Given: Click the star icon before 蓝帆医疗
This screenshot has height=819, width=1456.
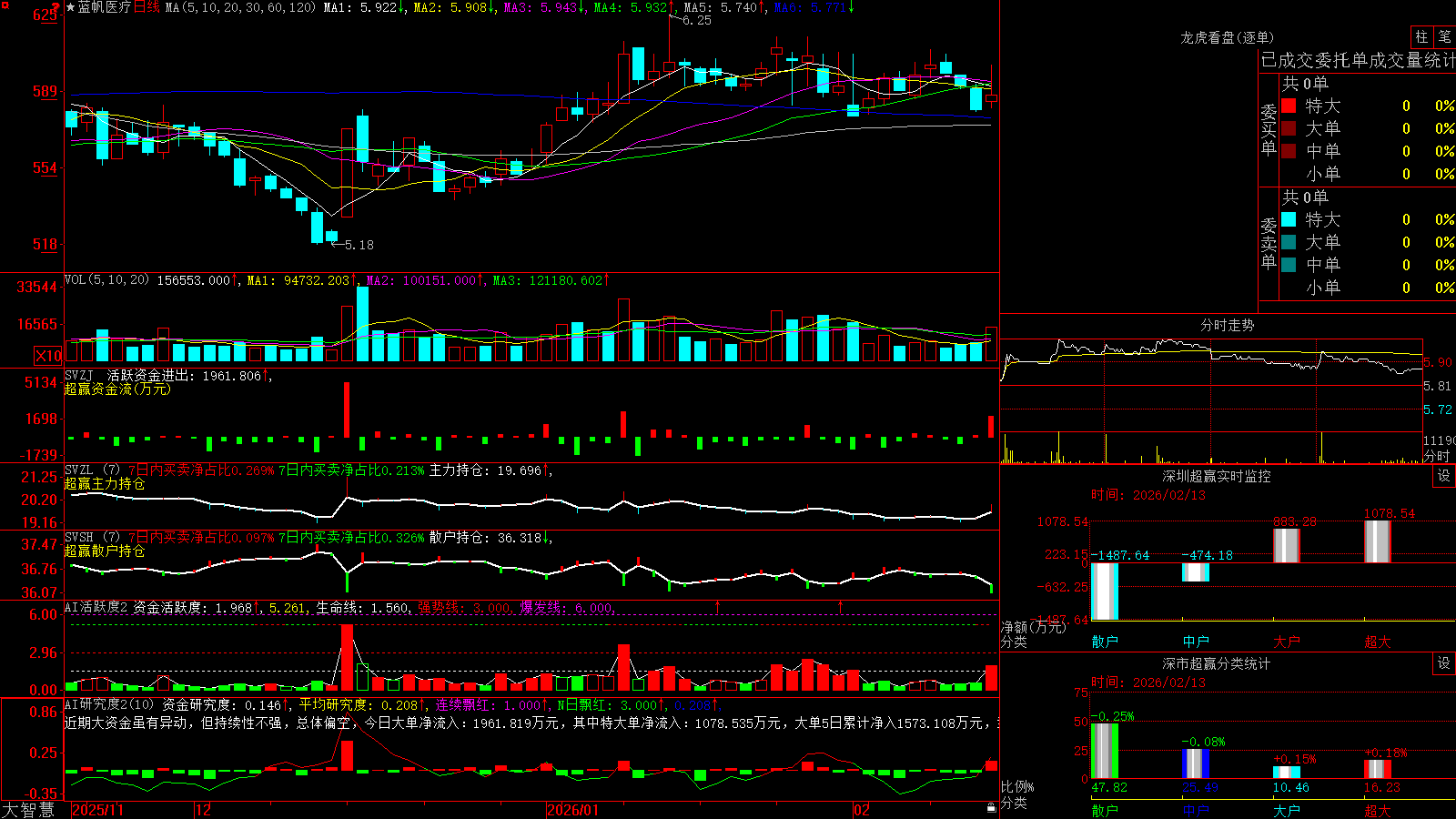Looking at the screenshot, I should point(70,7).
